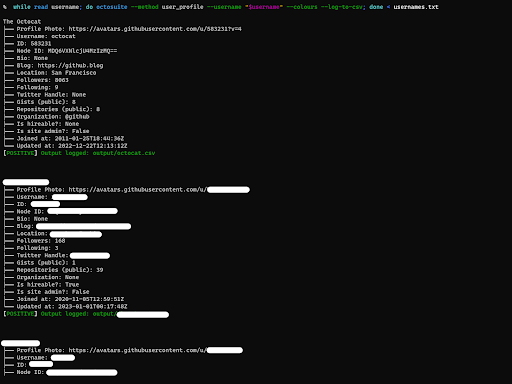Click 'Location: San Francisco' line
Image resolution: width=512 pixels, height=384 pixels.
(x=56, y=73)
